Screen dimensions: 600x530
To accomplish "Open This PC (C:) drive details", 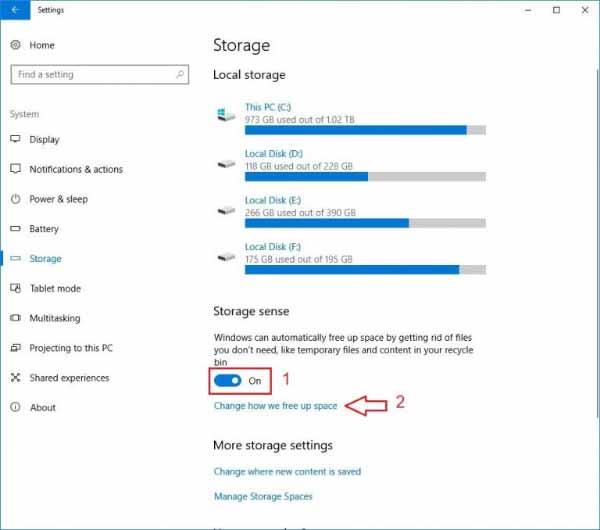I will tap(268, 107).
